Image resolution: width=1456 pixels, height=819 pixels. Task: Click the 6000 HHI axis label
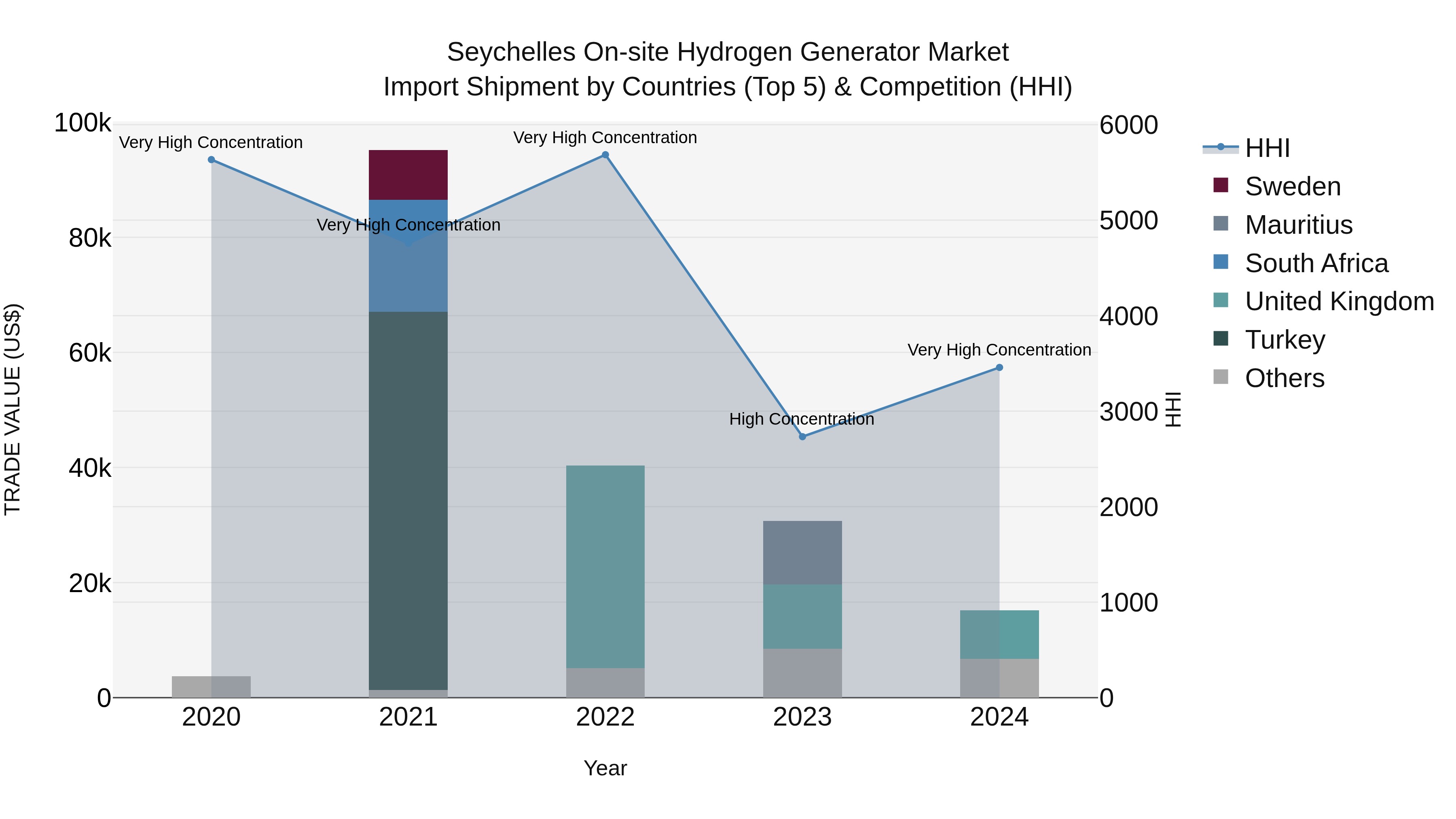(x=1129, y=125)
